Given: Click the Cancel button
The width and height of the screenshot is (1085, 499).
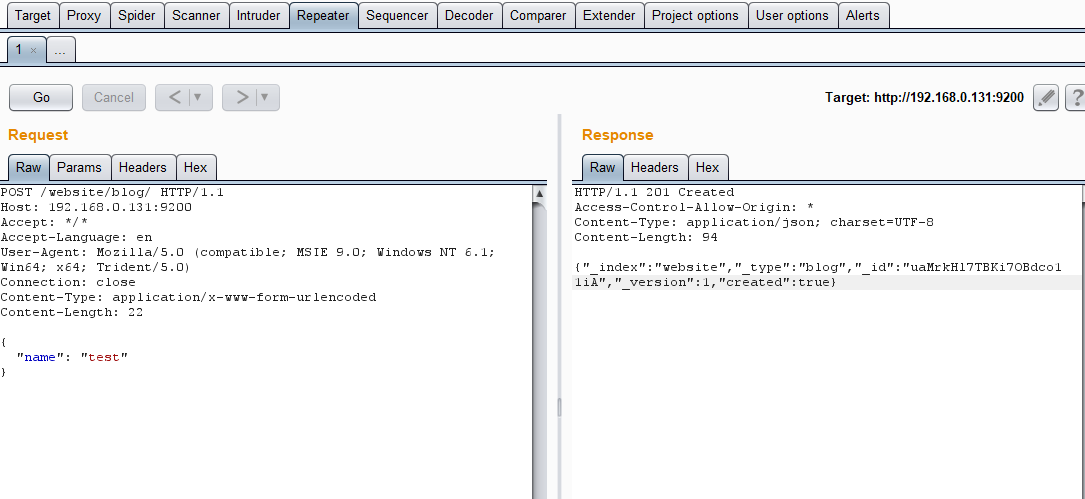Looking at the screenshot, I should tap(113, 98).
